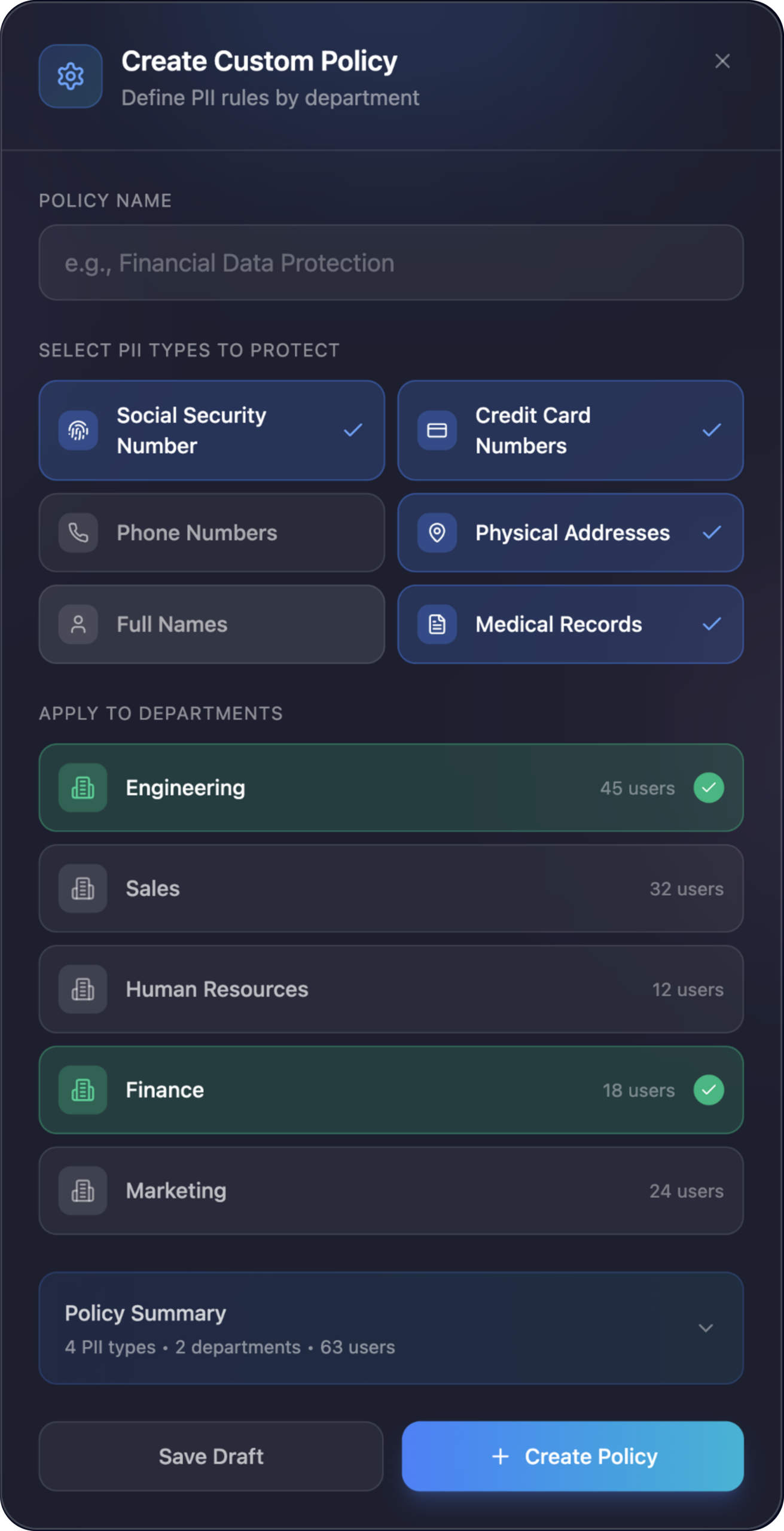Uncheck the Engineering department green checkmark

tap(709, 788)
